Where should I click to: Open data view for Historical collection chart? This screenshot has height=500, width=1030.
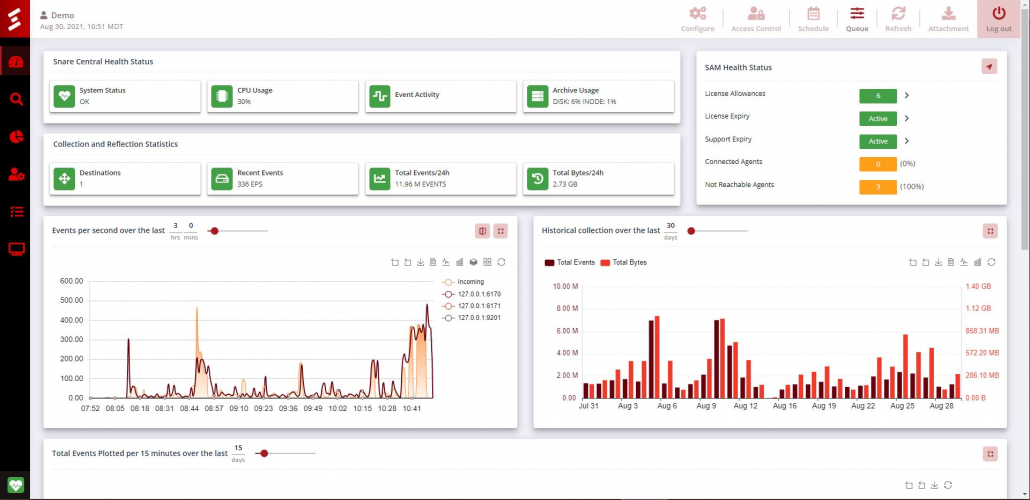951,262
